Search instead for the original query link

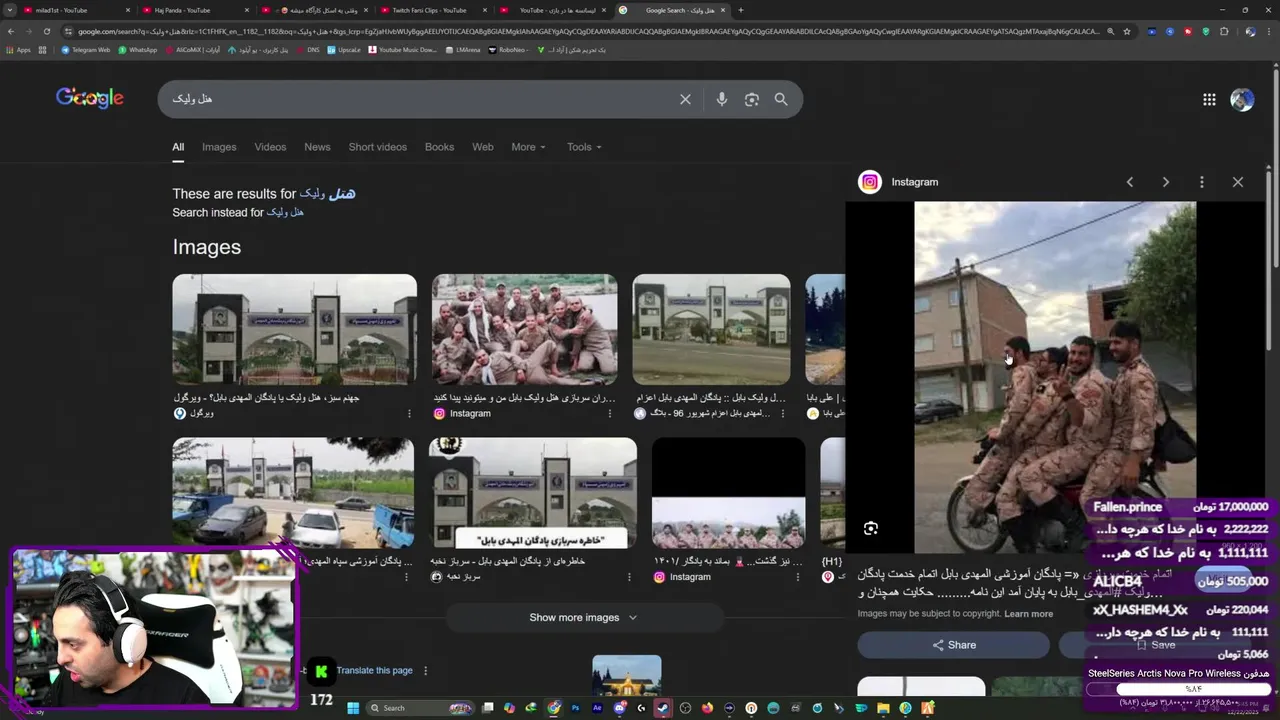[x=285, y=212]
